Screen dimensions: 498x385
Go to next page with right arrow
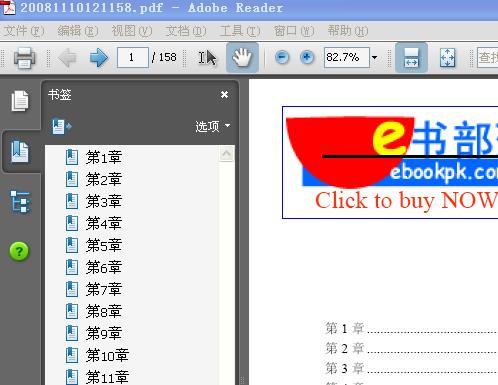pyautogui.click(x=99, y=58)
